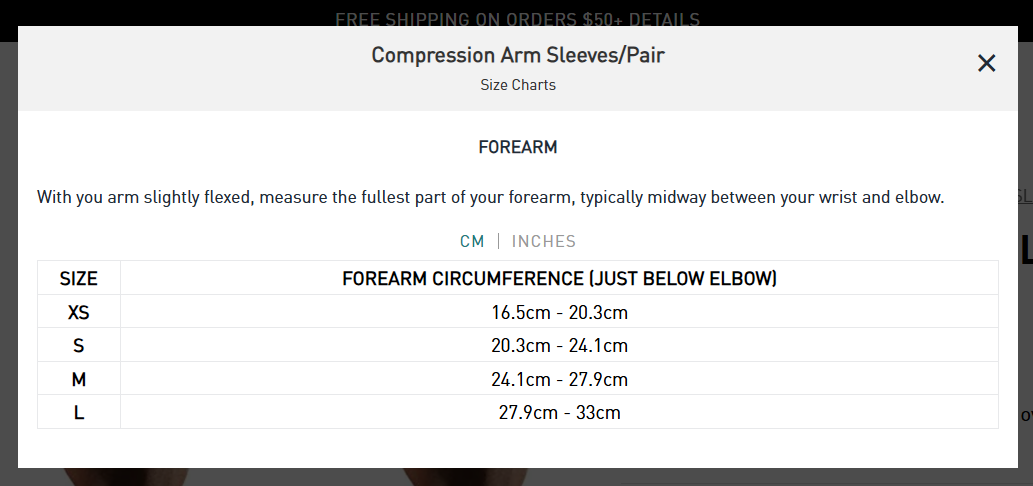Click the 20.3cm - 24.1cm measurement cell
The image size is (1033, 486).
(559, 345)
